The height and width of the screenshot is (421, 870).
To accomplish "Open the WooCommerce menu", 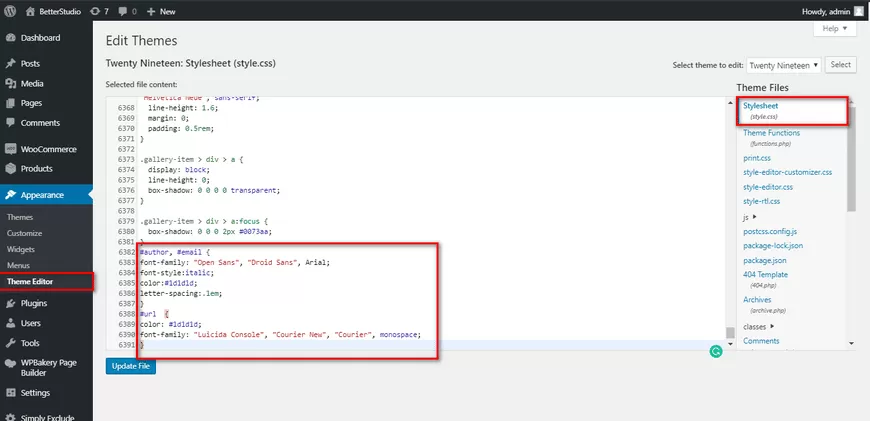I will pos(47,149).
